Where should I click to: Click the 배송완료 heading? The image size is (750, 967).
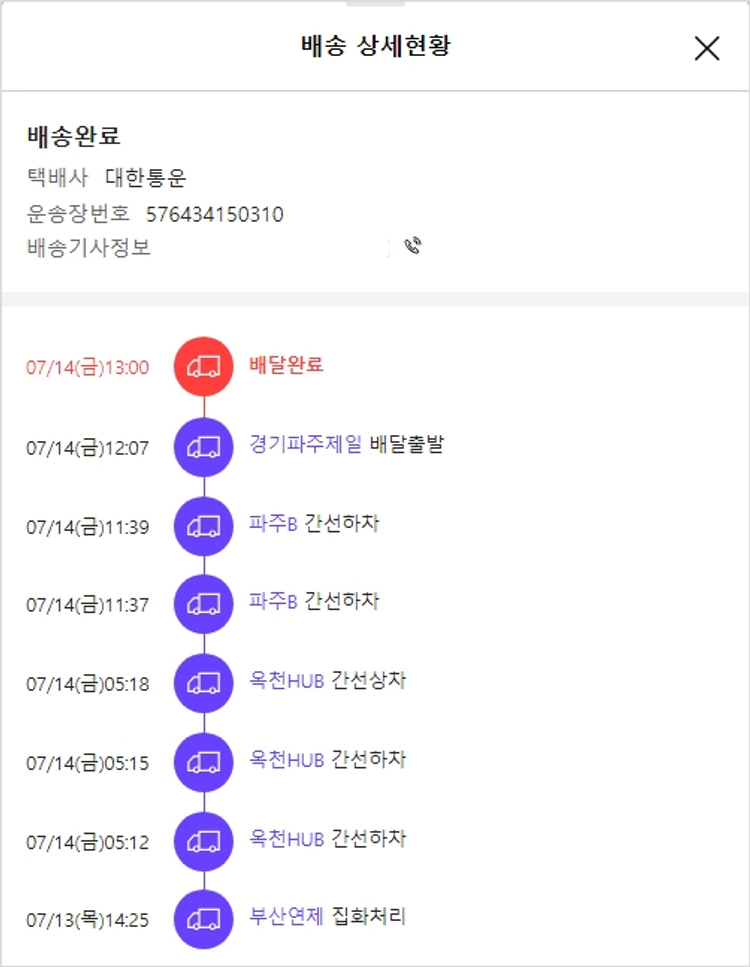pos(74,137)
